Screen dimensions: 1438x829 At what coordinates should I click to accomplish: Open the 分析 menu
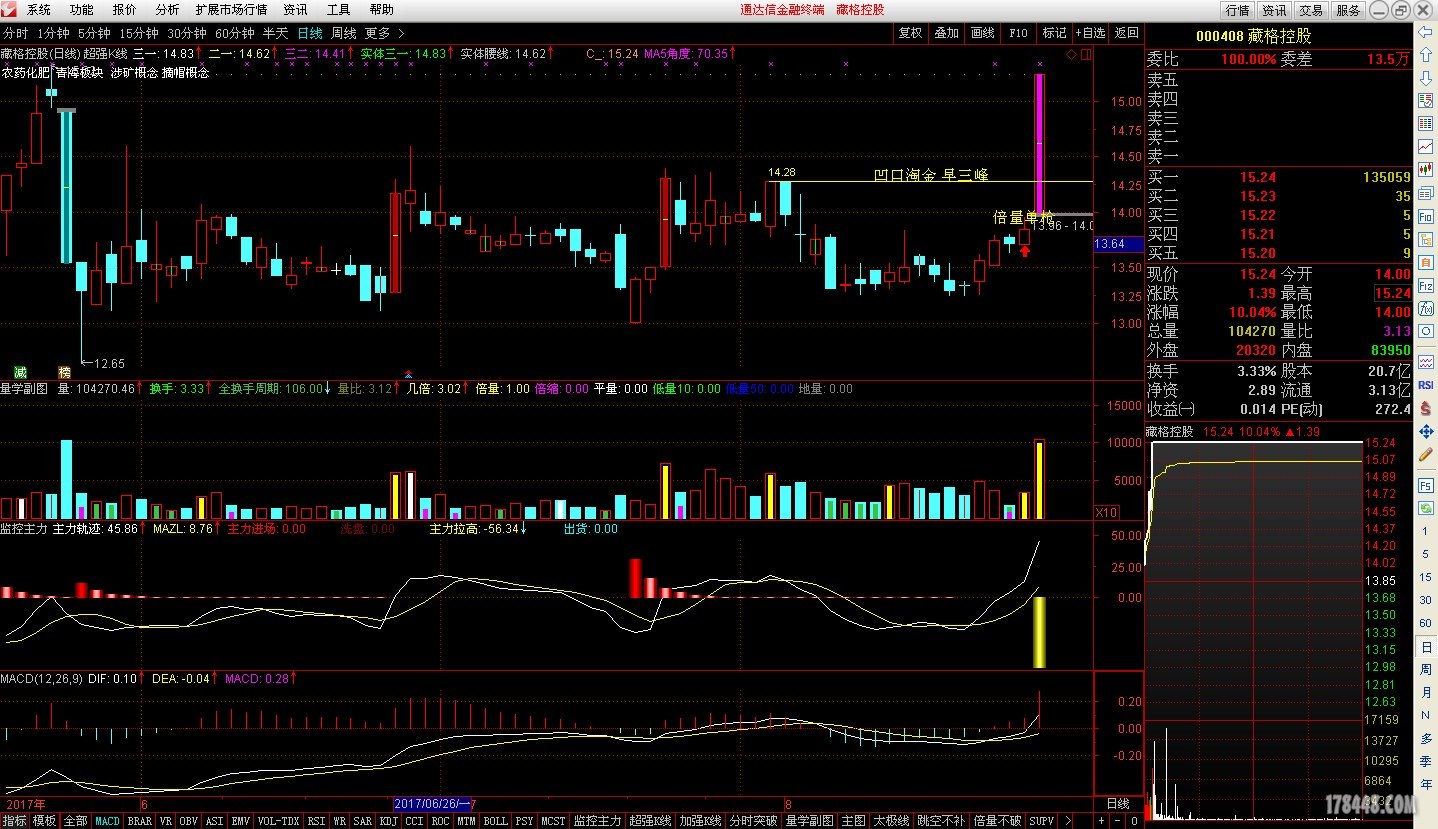(x=168, y=9)
